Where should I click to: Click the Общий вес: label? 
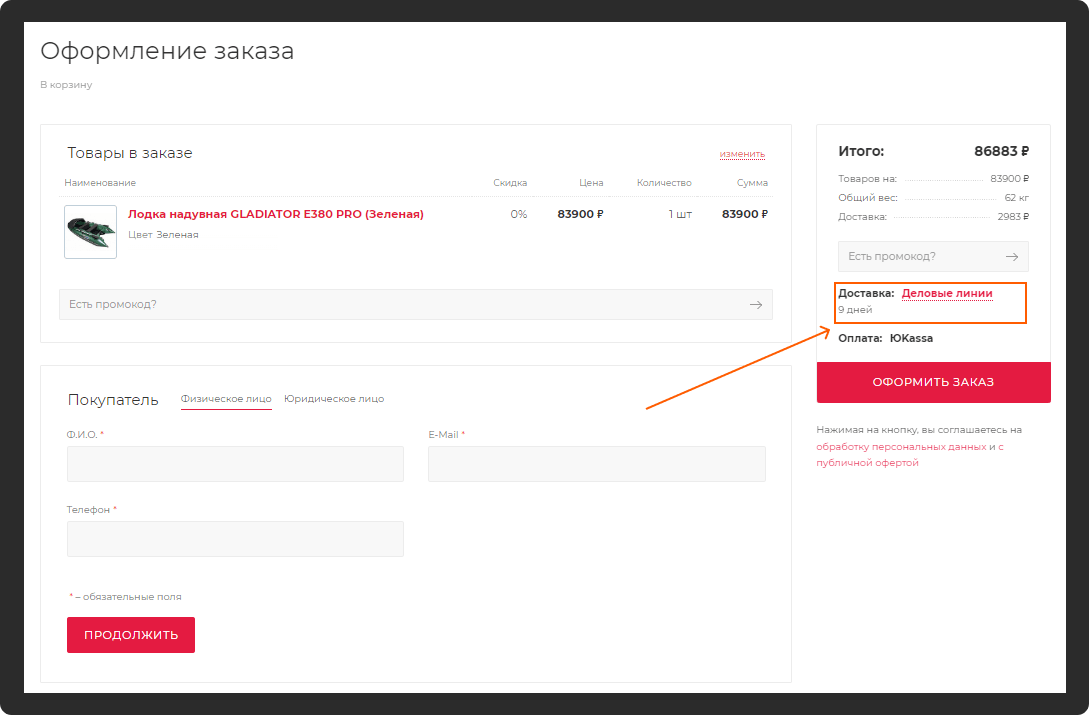(867, 198)
